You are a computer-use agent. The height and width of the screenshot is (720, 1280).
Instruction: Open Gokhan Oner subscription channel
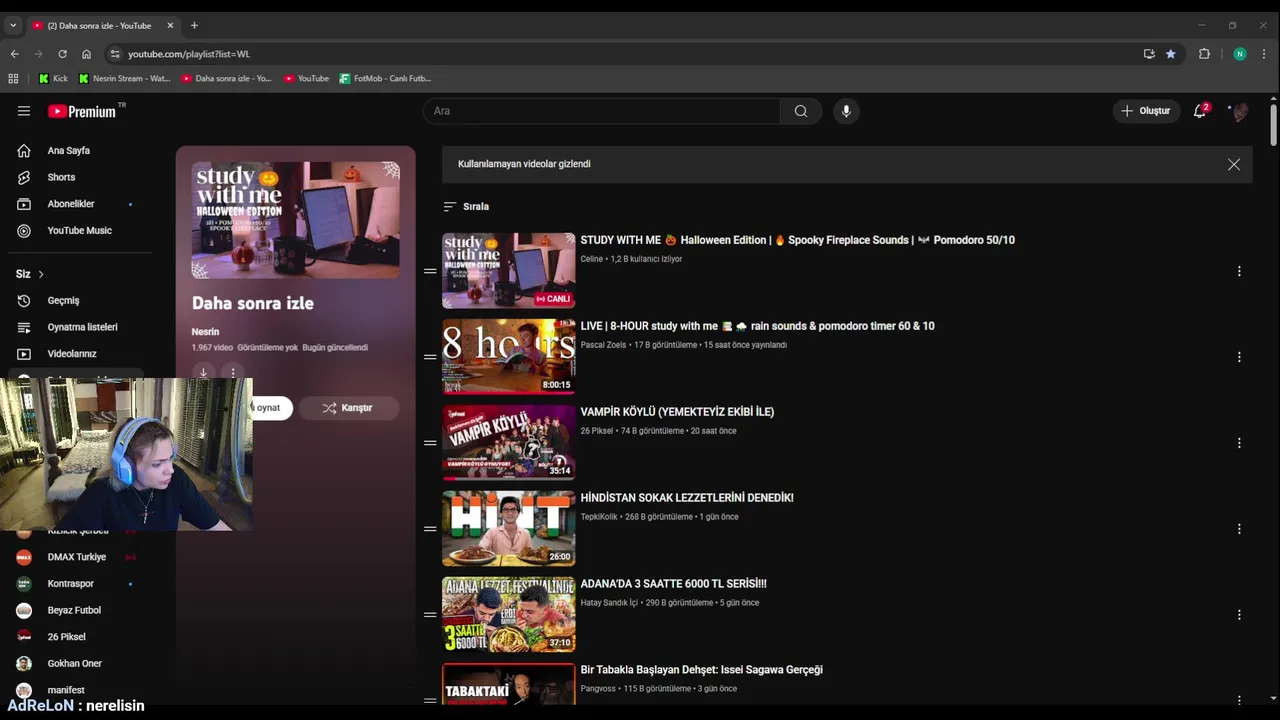point(75,664)
